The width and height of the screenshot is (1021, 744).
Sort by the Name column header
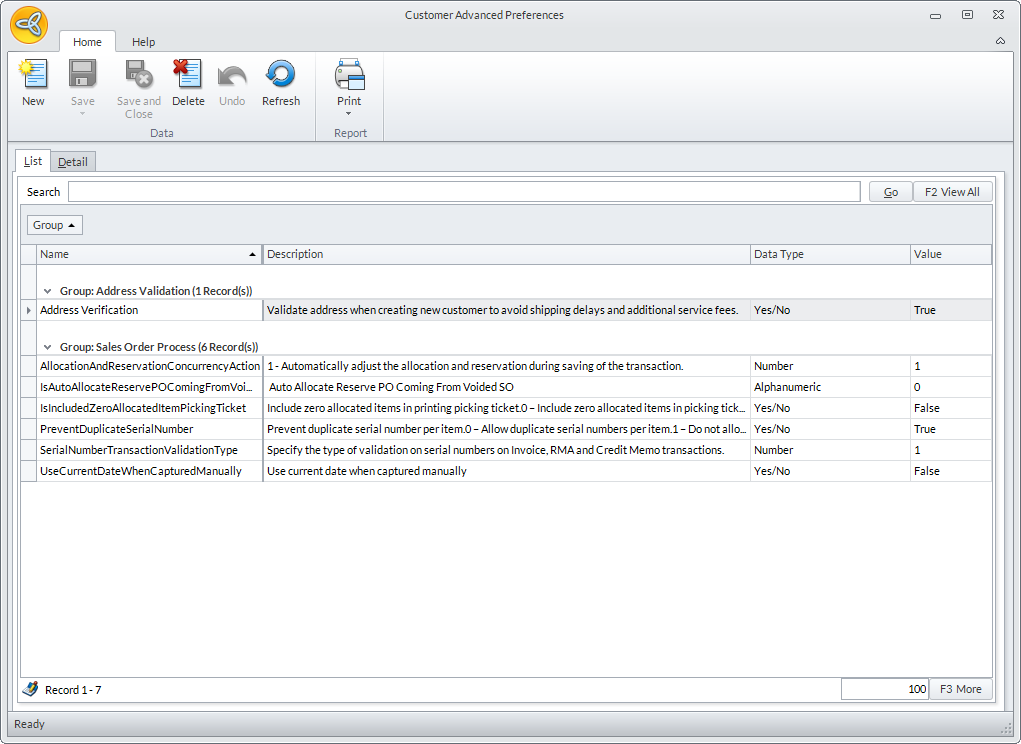click(x=140, y=254)
